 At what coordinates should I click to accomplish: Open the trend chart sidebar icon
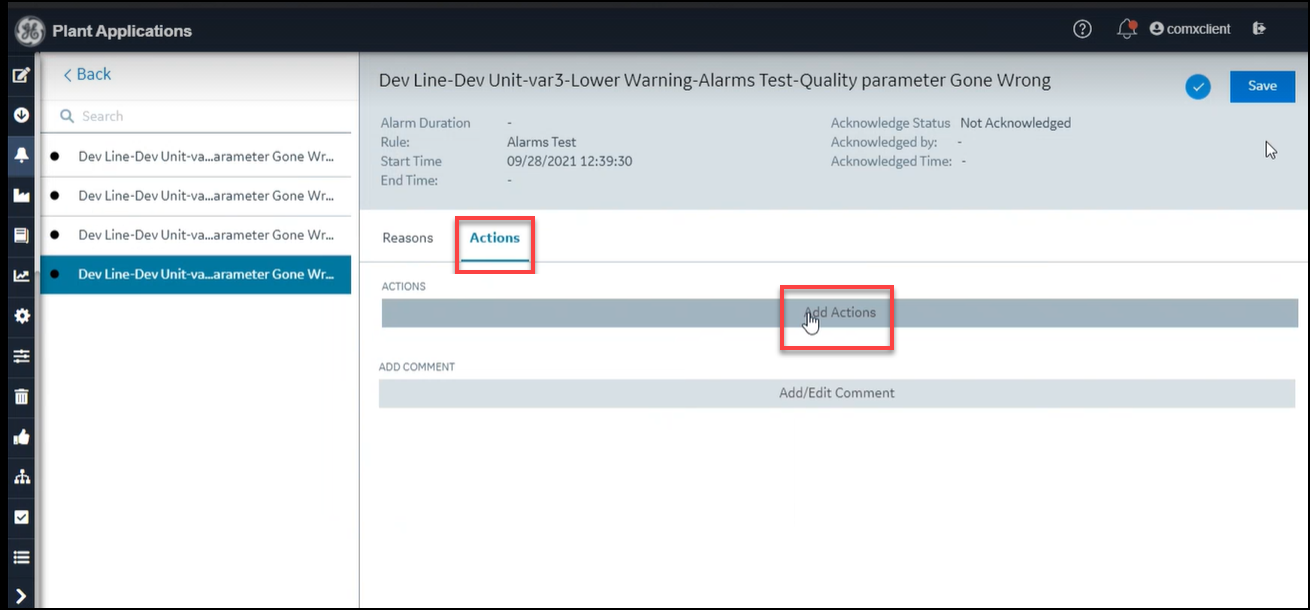pyautogui.click(x=21, y=276)
